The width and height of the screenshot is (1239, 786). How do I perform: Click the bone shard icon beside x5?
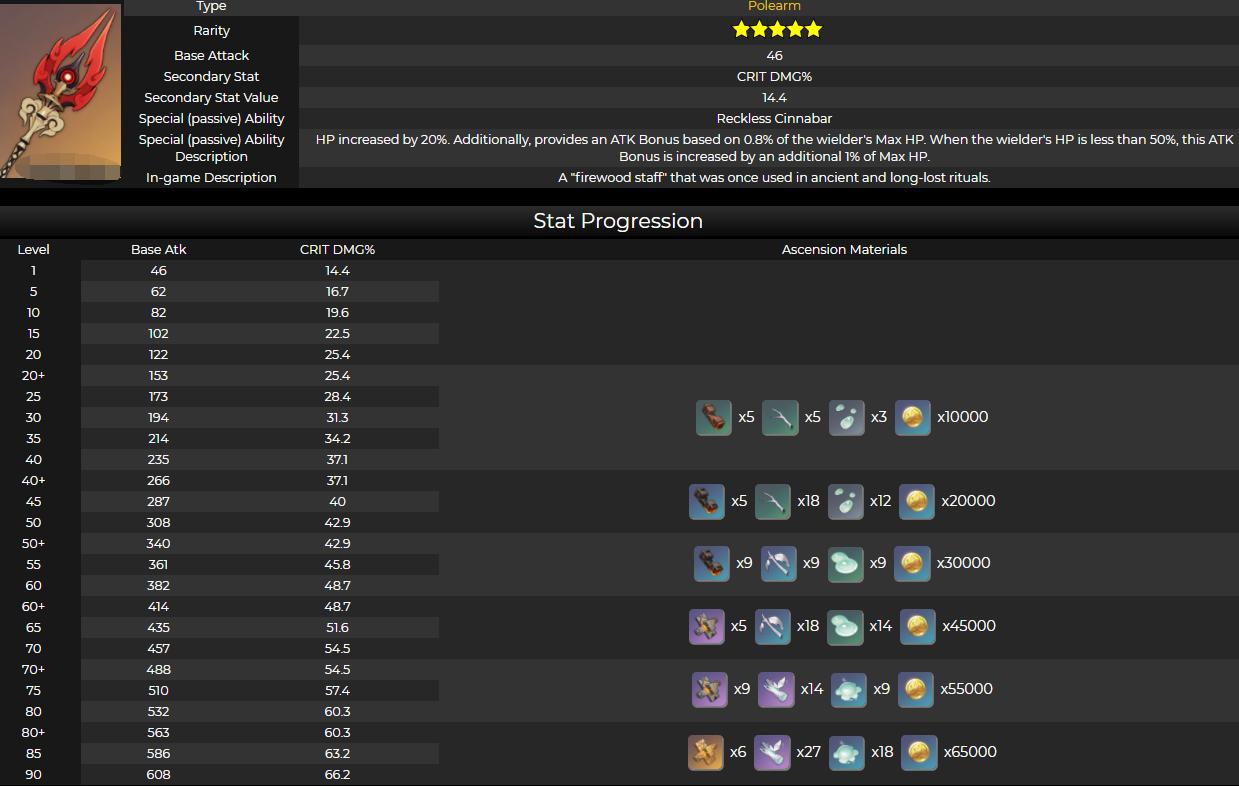click(780, 417)
